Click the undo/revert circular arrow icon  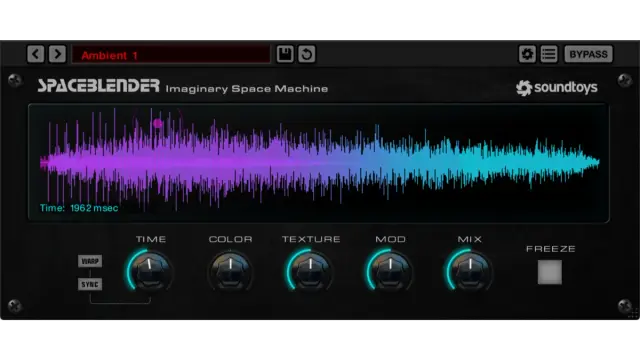click(x=307, y=54)
